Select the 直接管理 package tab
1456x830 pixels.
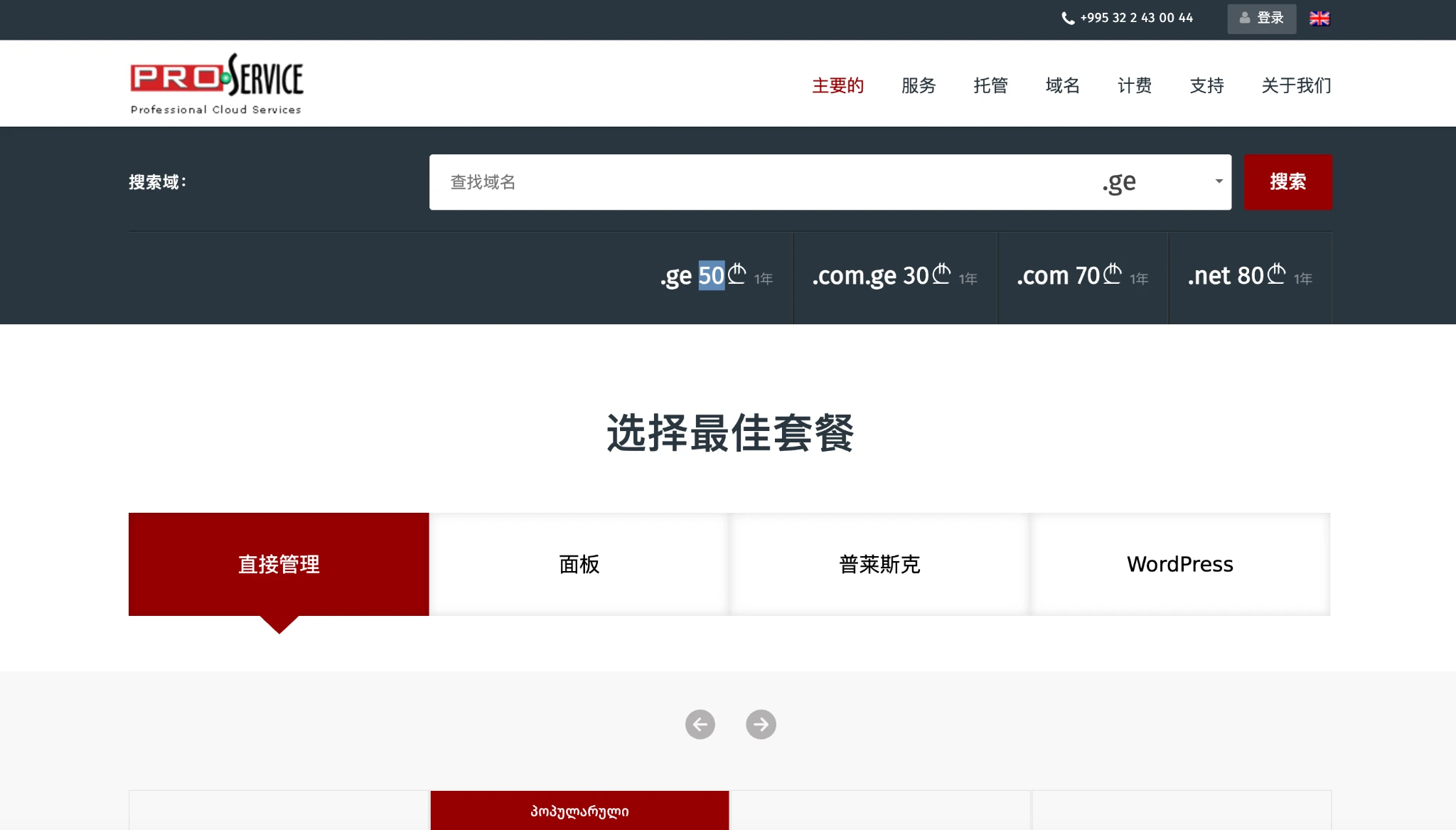tap(279, 564)
